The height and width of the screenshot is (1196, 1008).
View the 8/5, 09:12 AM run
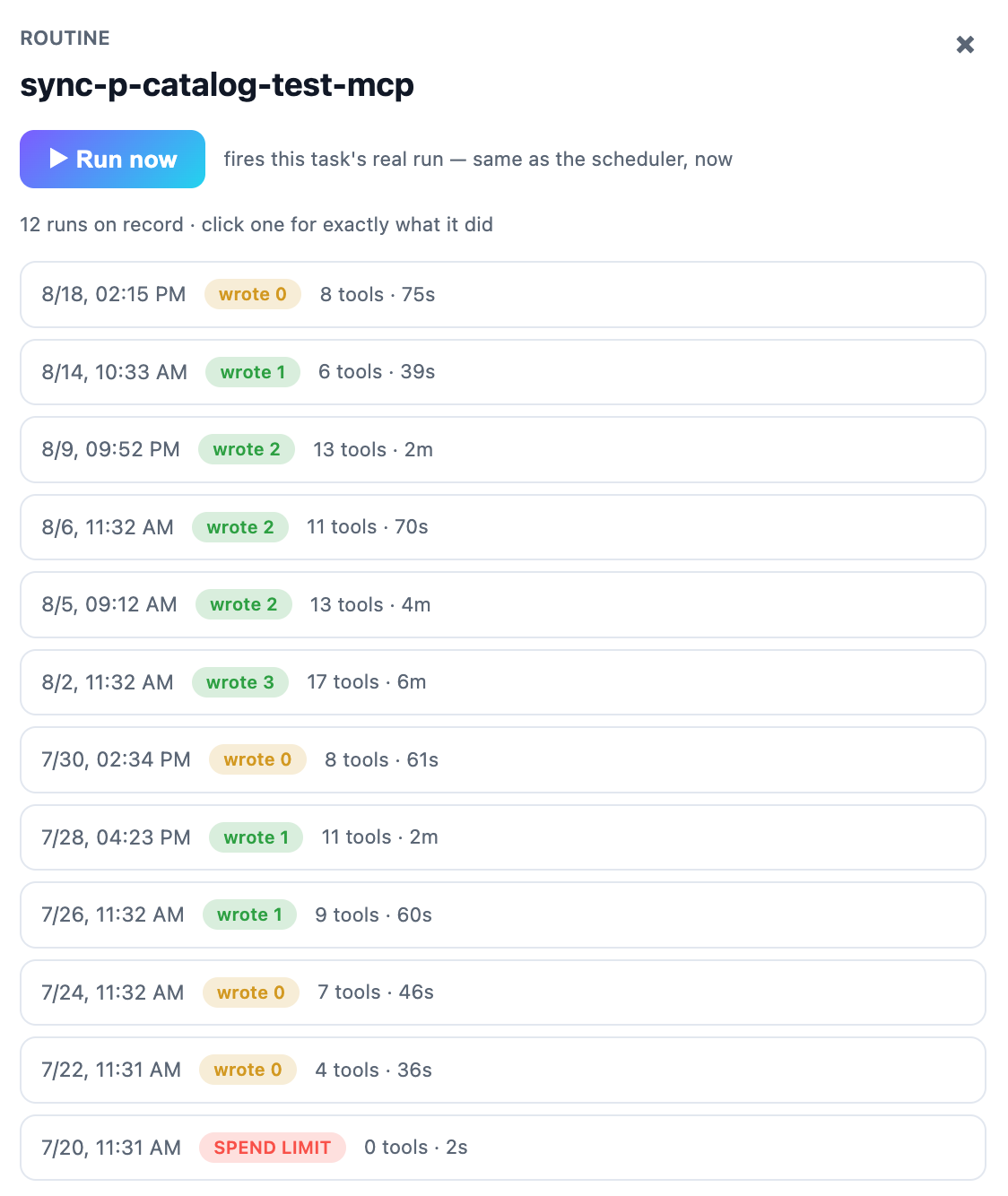(503, 605)
